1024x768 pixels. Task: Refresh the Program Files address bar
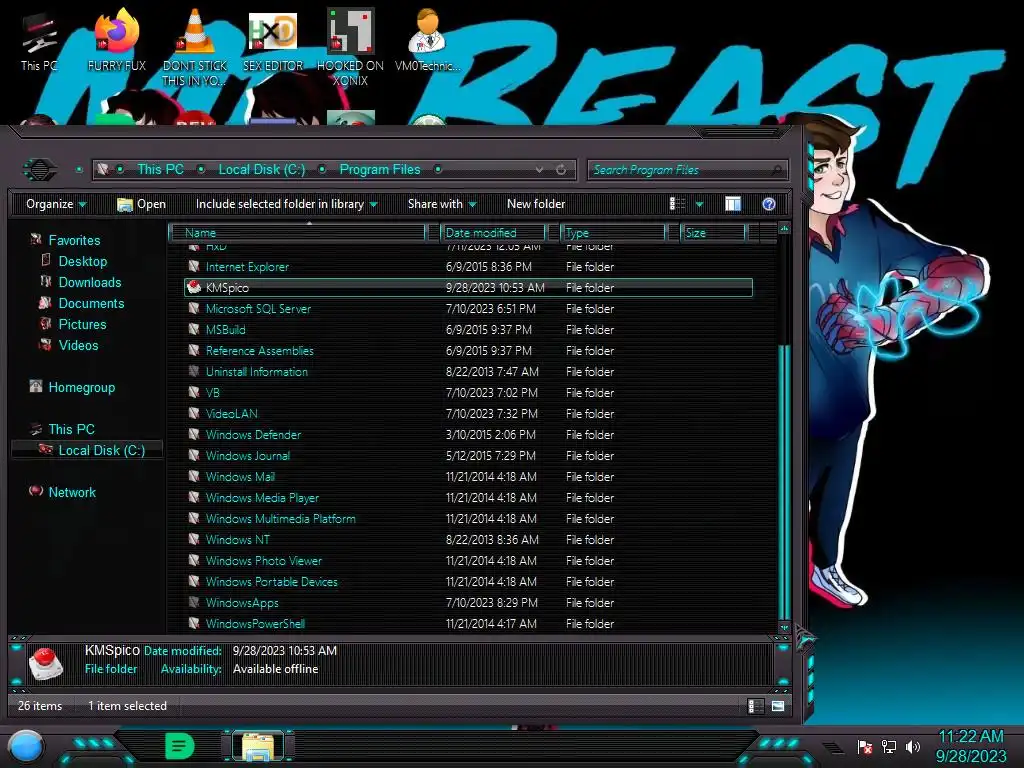pyautogui.click(x=561, y=170)
